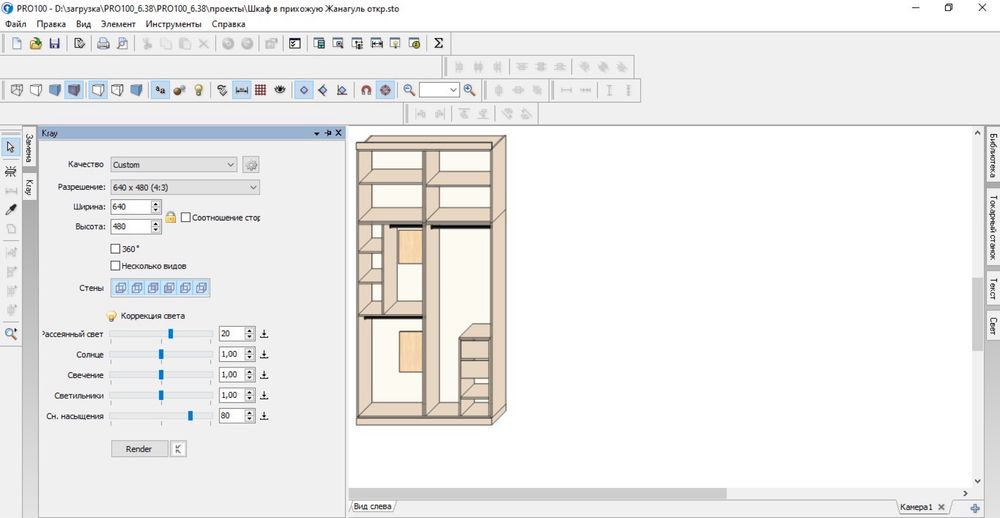Open the Инструменты menu
The image size is (1000, 518).
[x=173, y=24]
